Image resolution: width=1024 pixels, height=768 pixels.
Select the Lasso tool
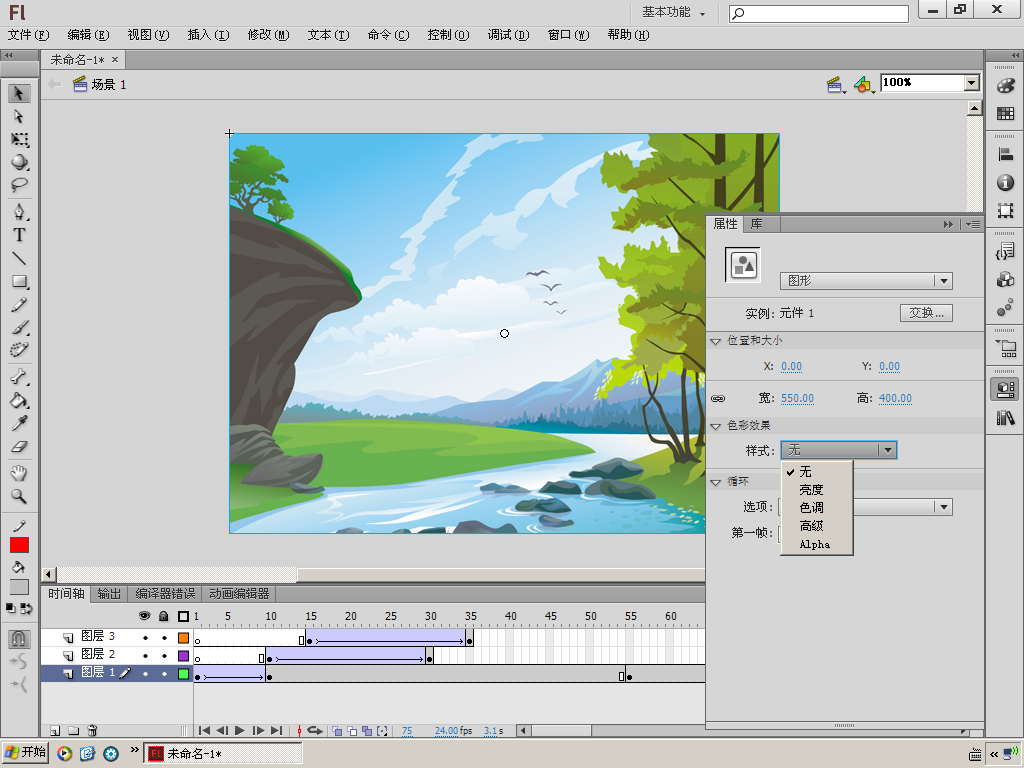(x=19, y=185)
